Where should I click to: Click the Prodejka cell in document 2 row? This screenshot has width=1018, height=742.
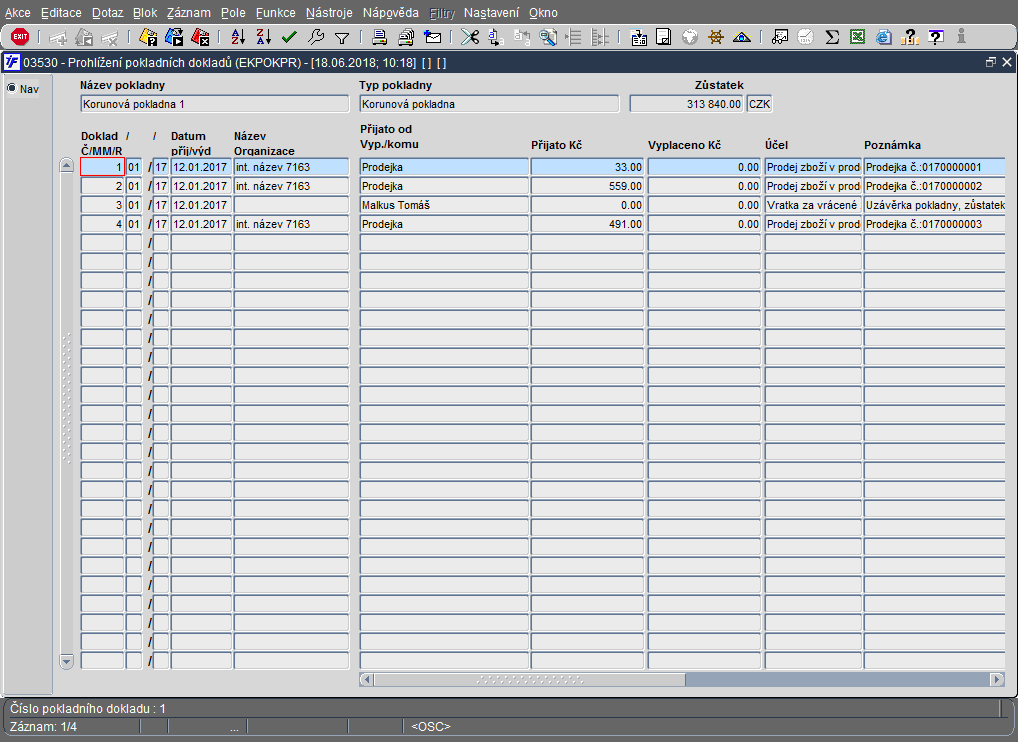(444, 186)
